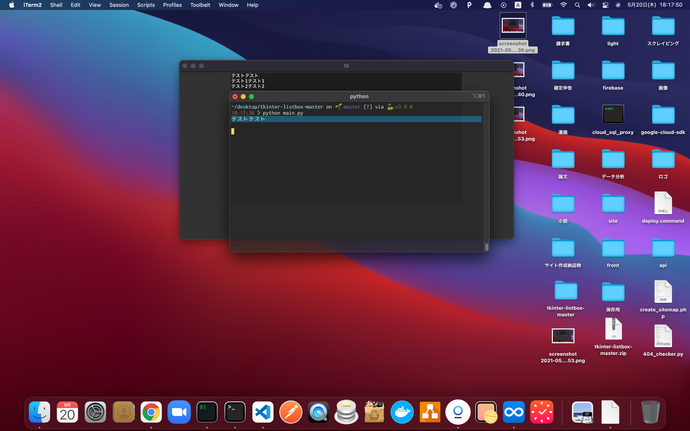
Task: Open the Toolbelt menu
Action: [200, 5]
